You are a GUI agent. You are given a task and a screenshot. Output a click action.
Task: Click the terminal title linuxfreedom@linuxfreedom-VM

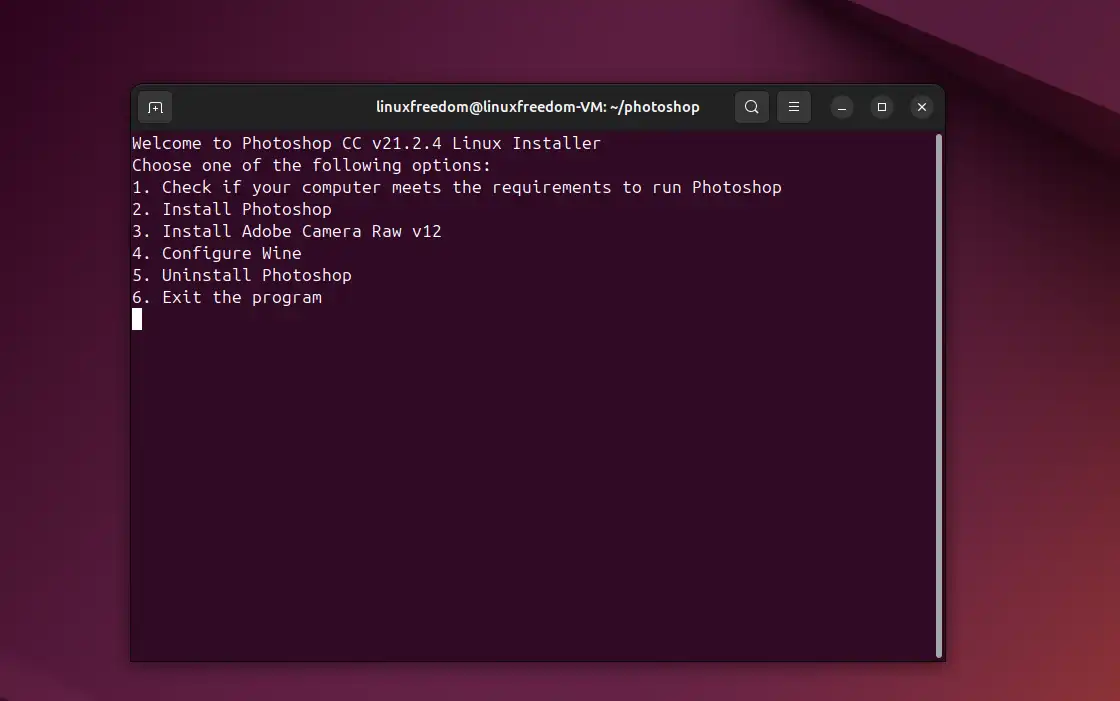pyautogui.click(x=537, y=107)
